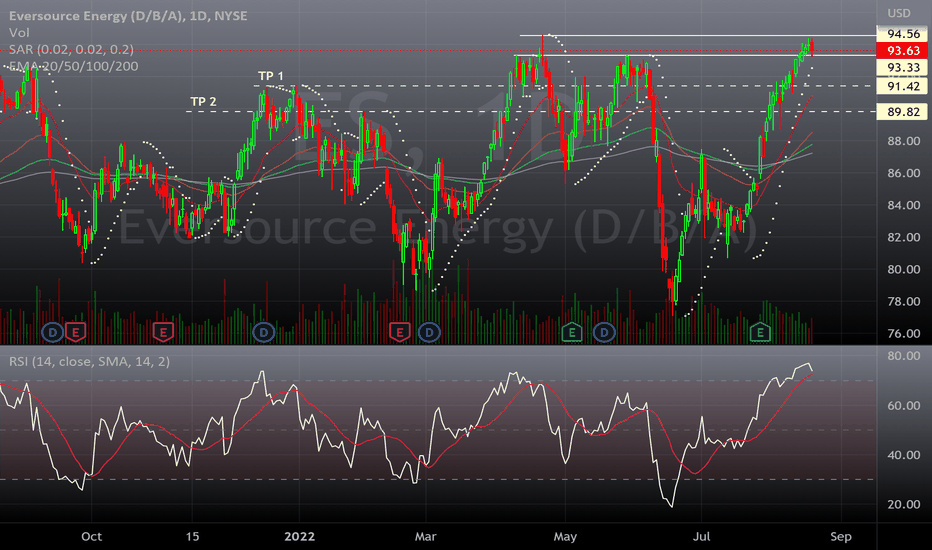The height and width of the screenshot is (550, 932).
Task: Open the USD currency selector
Action: (899, 13)
